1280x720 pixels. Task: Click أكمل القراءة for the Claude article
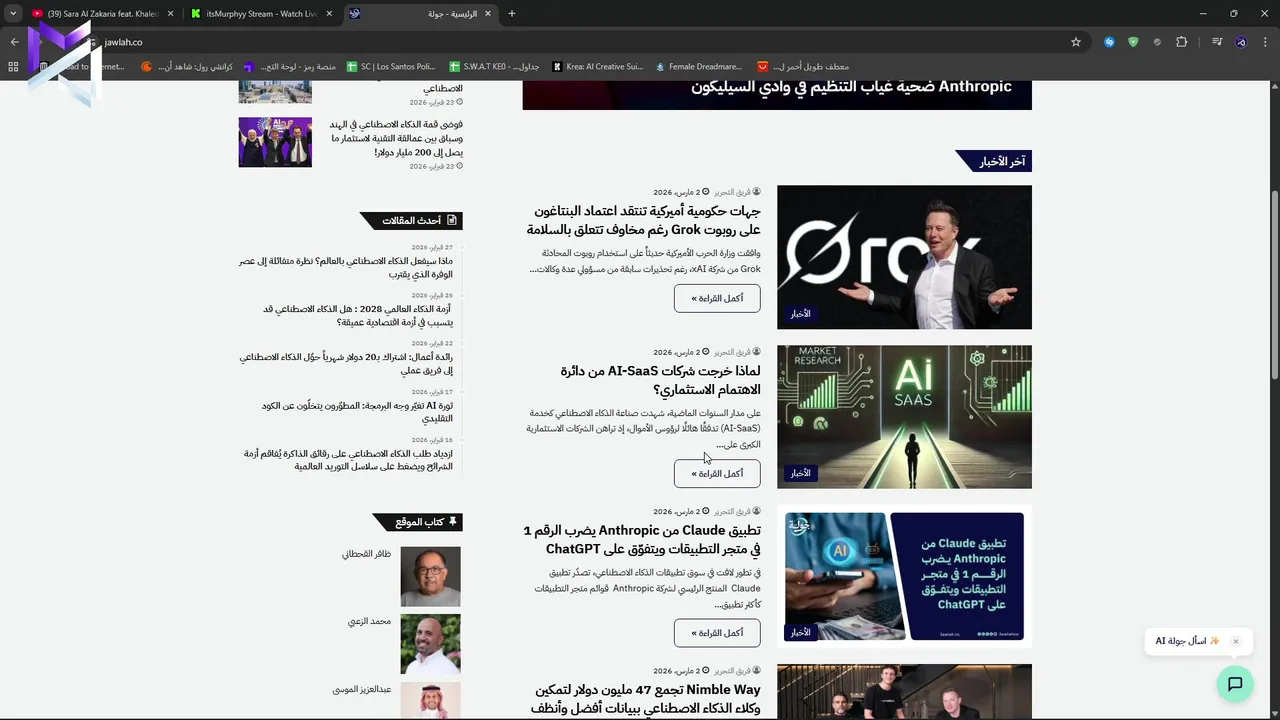(x=717, y=633)
